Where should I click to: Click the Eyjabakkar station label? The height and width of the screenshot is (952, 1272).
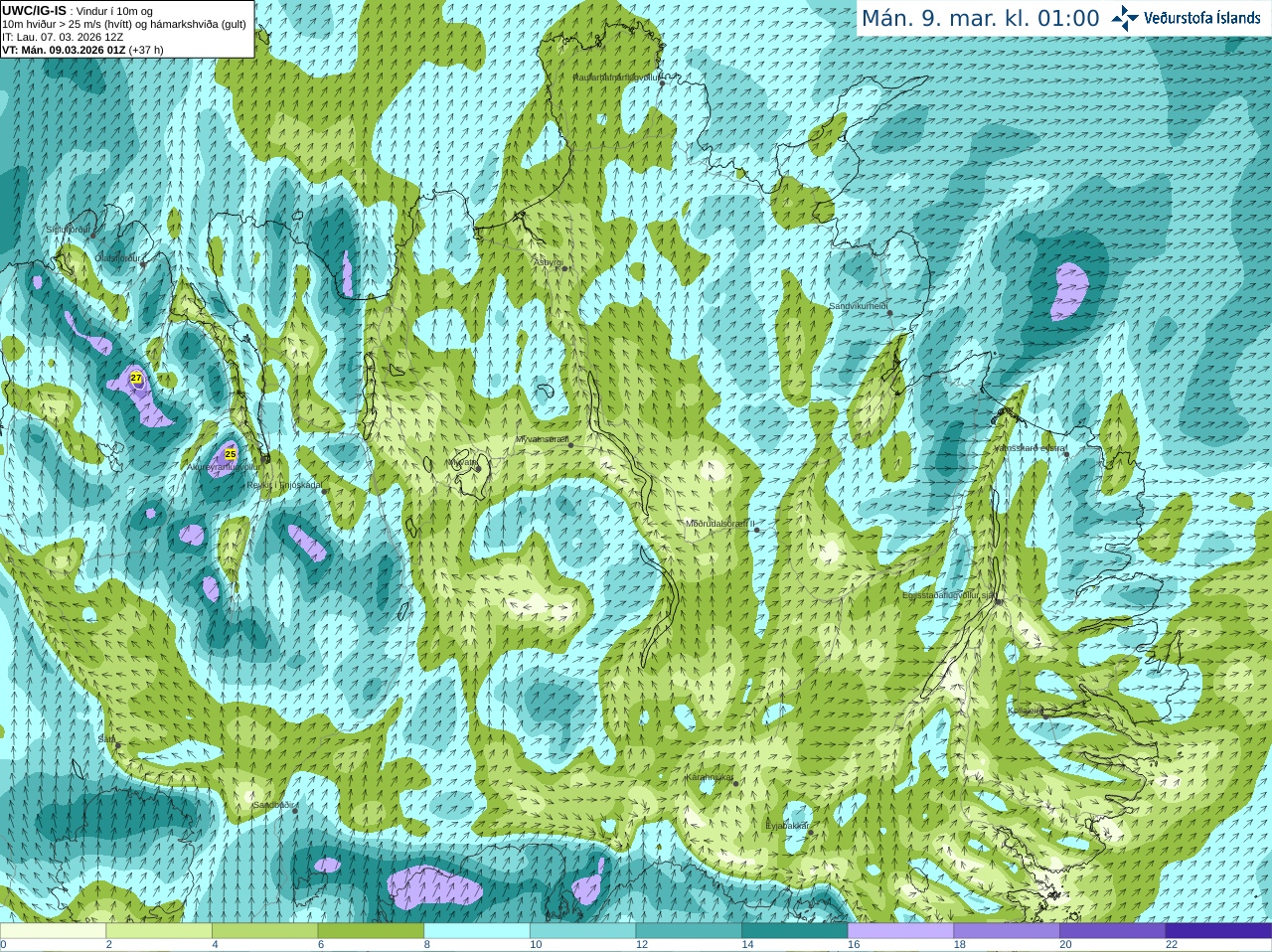pos(787,826)
